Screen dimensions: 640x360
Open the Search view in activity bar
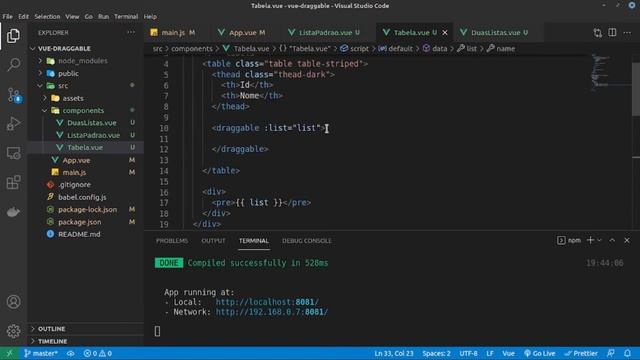click(x=13, y=64)
